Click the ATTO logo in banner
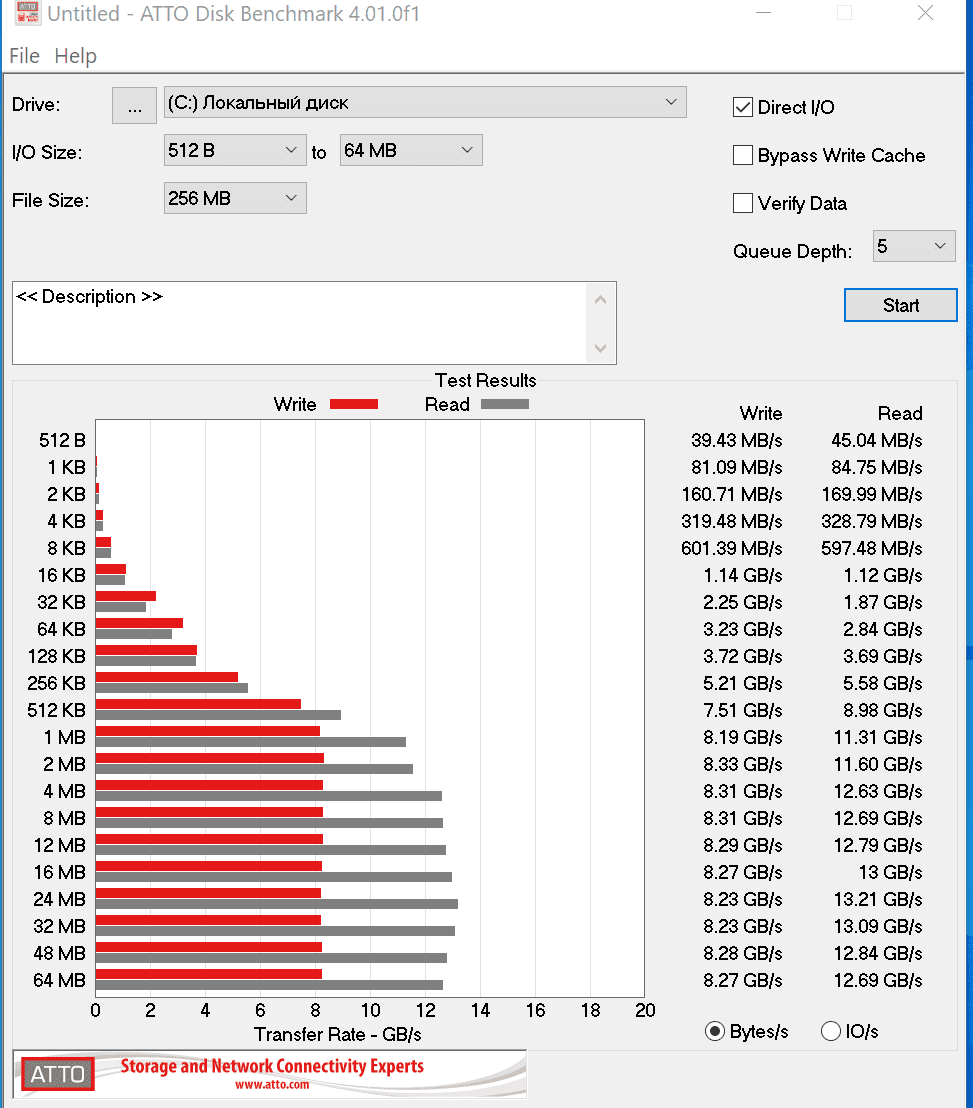The width and height of the screenshot is (973, 1108). (x=57, y=1074)
